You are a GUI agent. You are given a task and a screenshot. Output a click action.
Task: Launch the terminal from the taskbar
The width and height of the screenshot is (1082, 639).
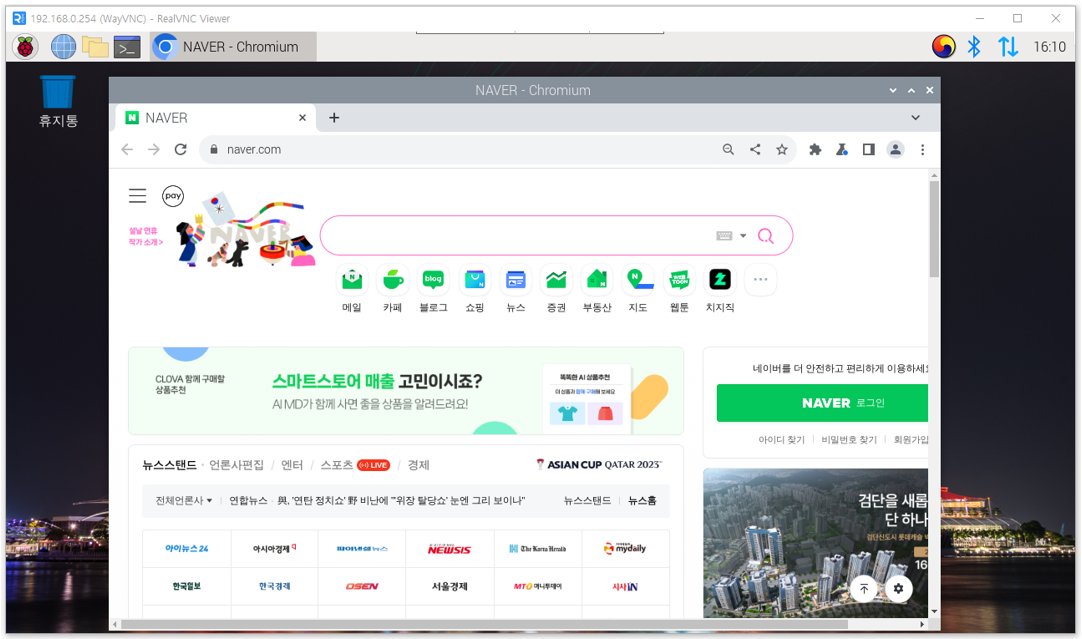[x=127, y=47]
